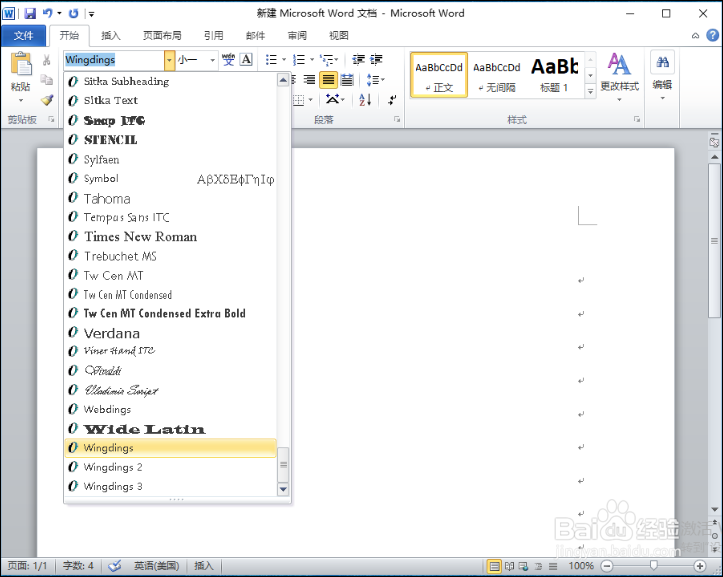Click the bullet list icon
The height and width of the screenshot is (577, 723).
[271, 59]
